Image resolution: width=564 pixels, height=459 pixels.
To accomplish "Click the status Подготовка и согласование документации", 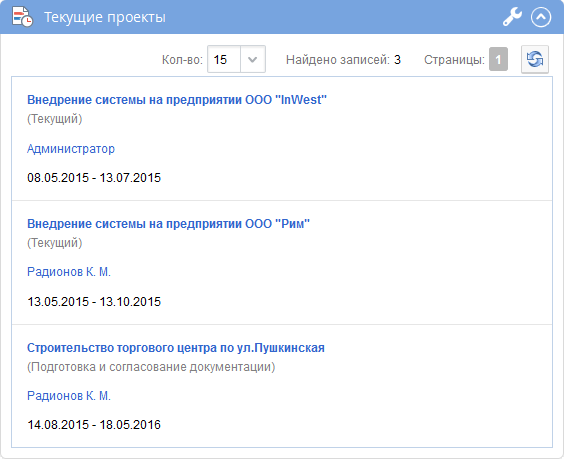I will [x=151, y=367].
